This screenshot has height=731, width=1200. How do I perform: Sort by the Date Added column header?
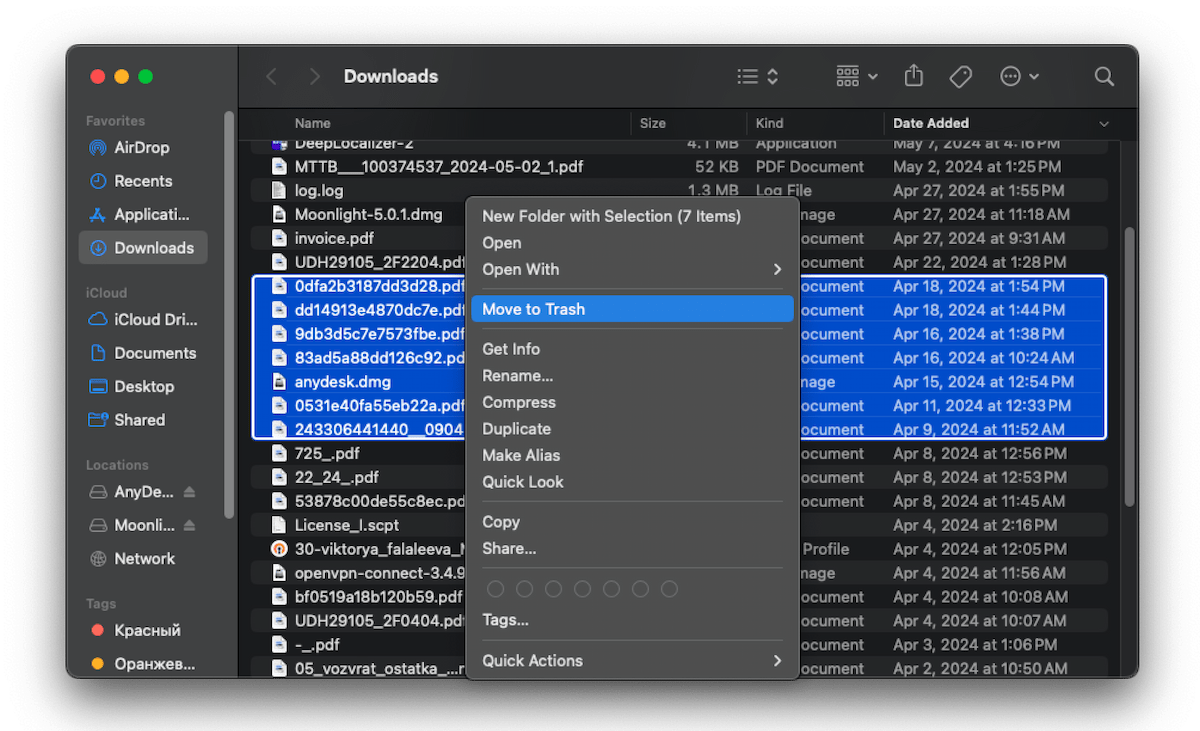(x=931, y=123)
